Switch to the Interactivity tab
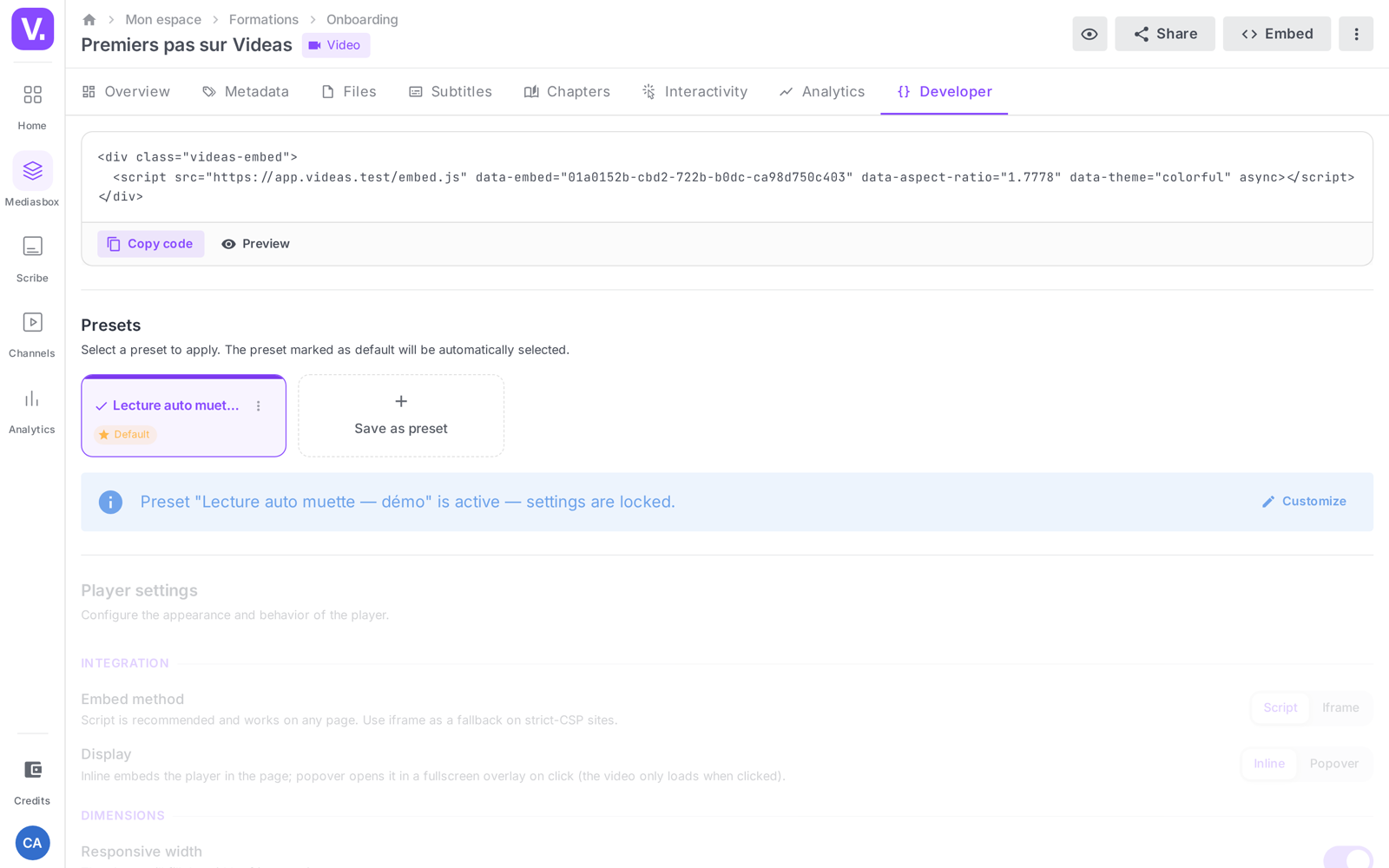This screenshot has height=868, width=1389. coord(694,91)
